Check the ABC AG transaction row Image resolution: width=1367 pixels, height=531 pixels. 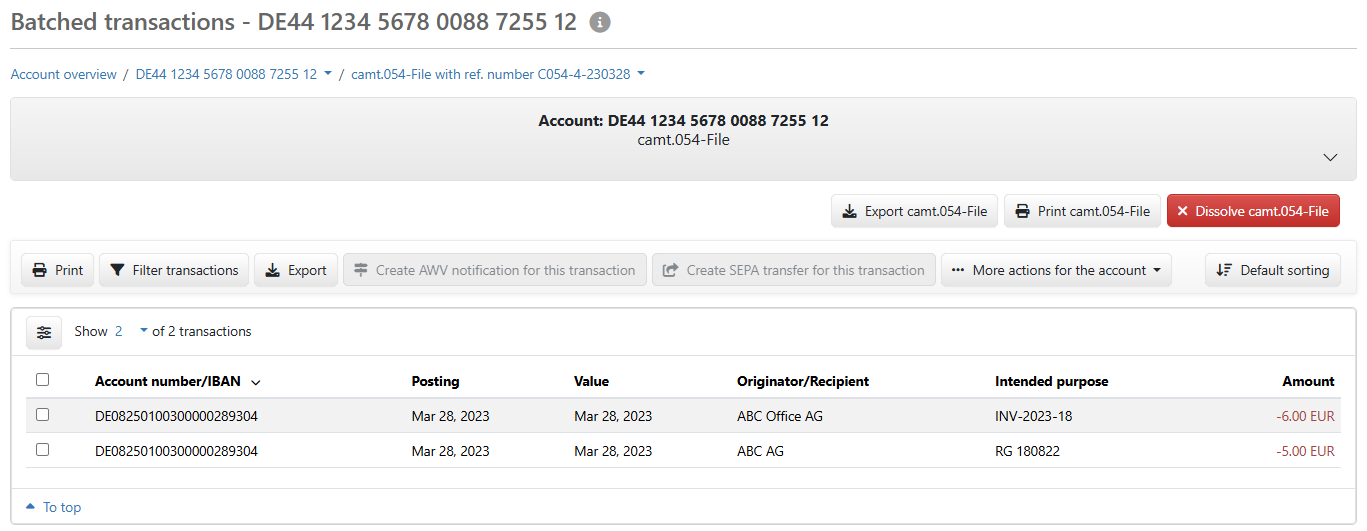pos(42,450)
